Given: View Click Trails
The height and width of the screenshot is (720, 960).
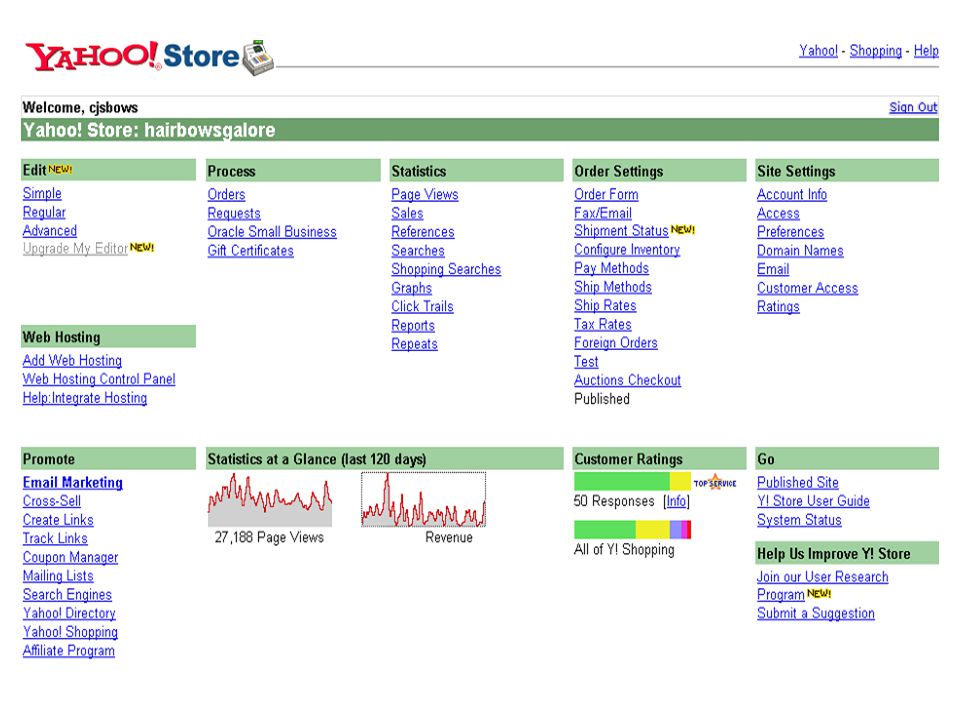Looking at the screenshot, I should click(422, 307).
